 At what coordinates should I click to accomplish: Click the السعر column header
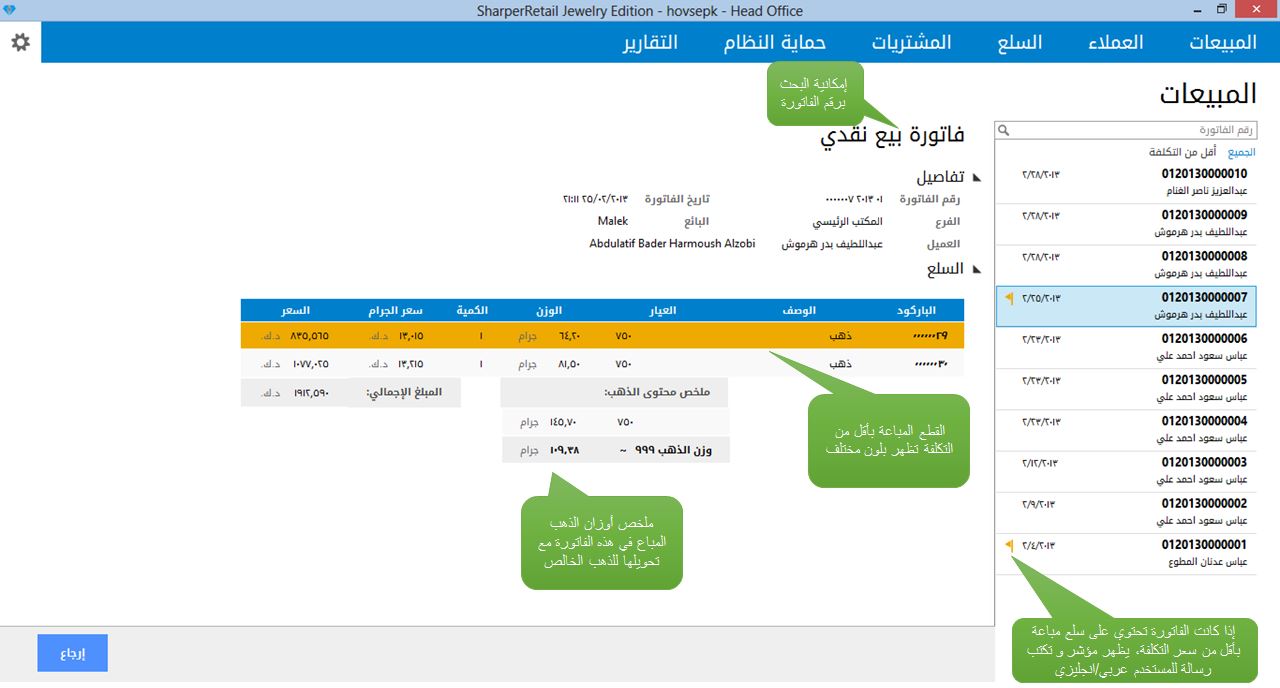pos(295,310)
